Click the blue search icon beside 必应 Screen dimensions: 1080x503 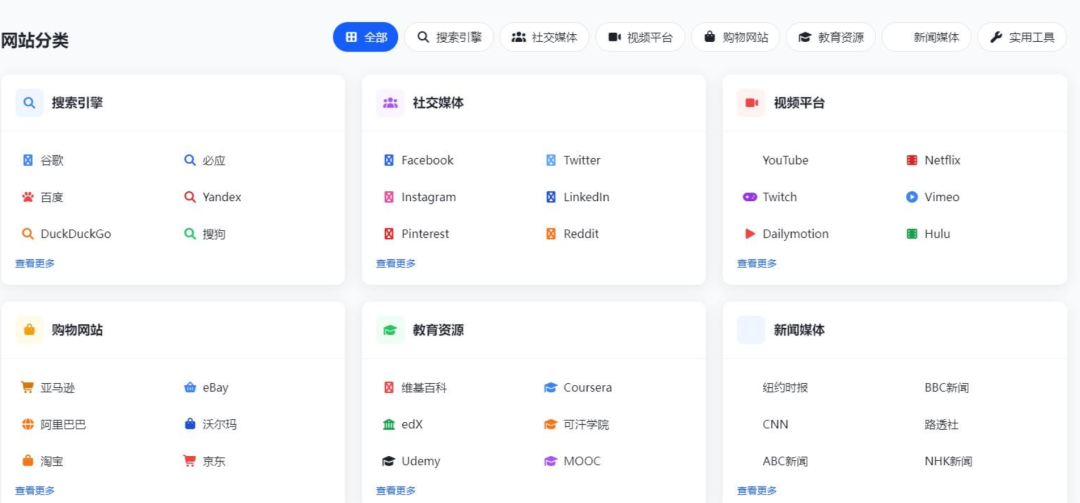190,161
